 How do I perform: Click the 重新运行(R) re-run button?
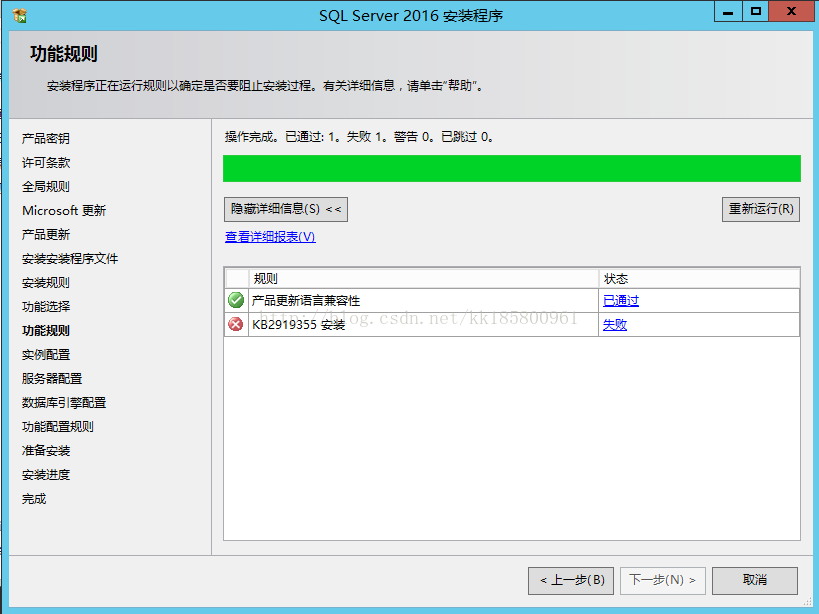760,209
